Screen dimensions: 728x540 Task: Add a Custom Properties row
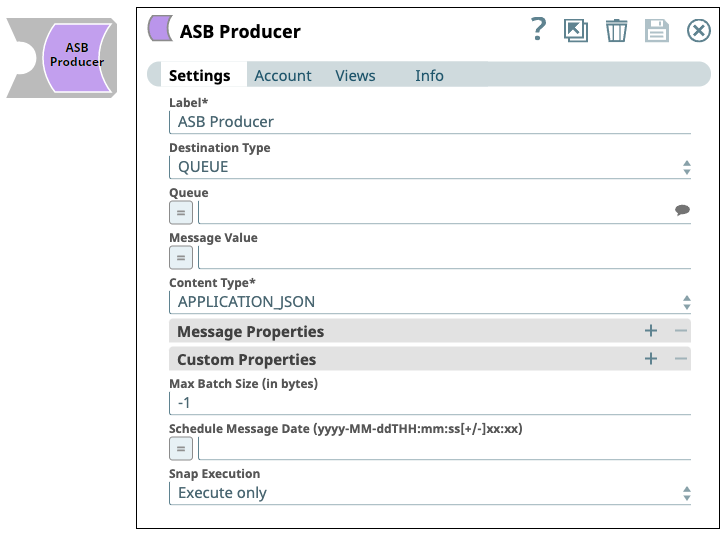tap(651, 358)
